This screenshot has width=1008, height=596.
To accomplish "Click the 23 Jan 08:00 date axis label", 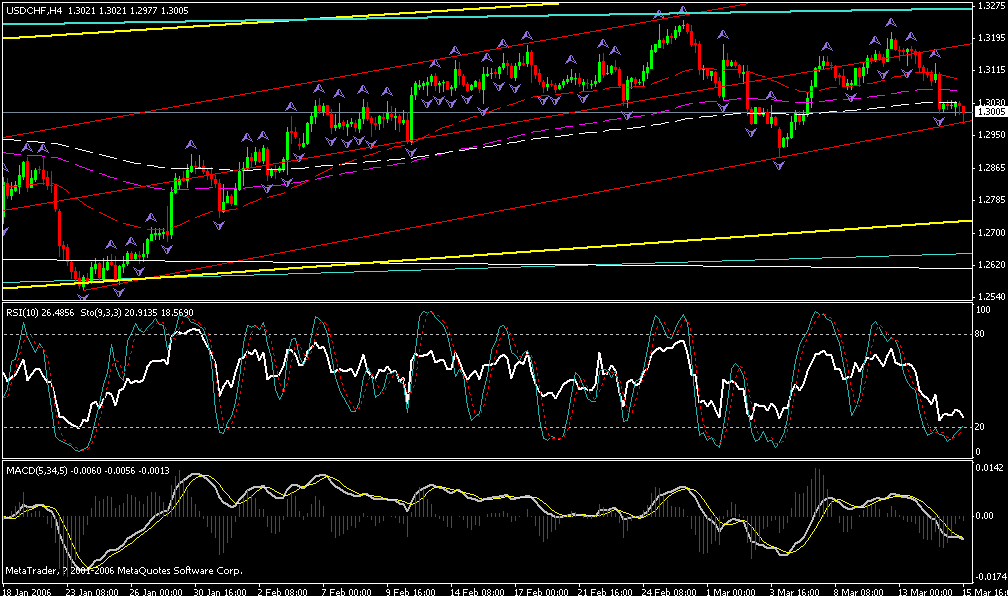I will coord(95,588).
